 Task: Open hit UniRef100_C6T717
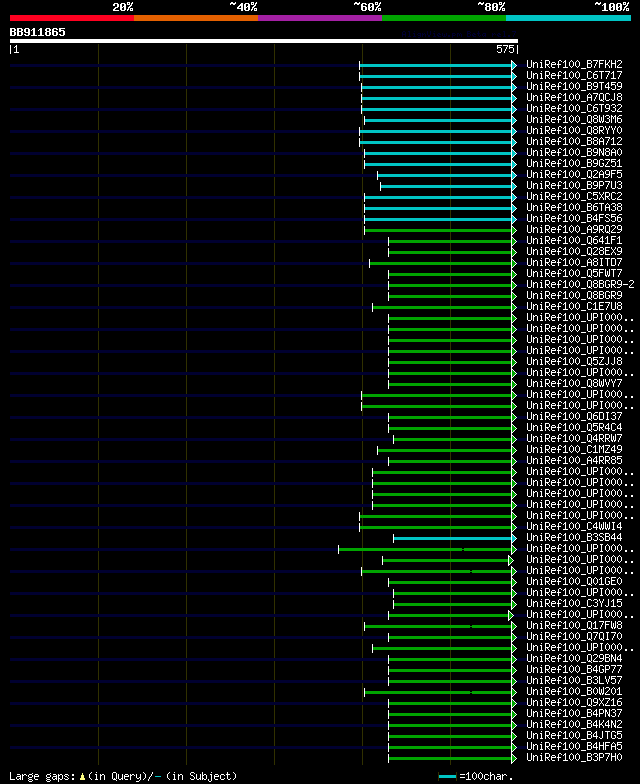click(x=574, y=76)
